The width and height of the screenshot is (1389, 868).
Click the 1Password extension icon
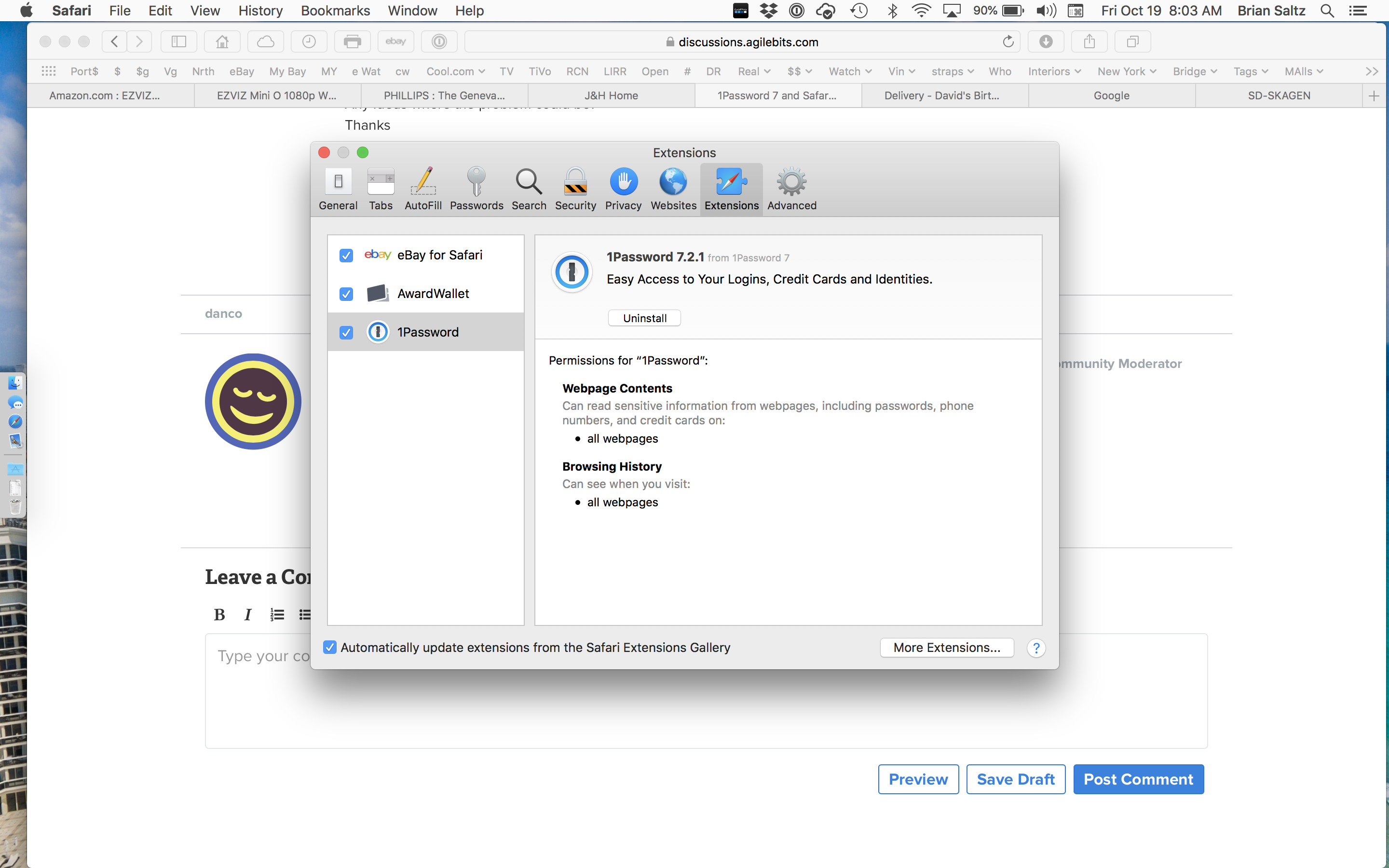378,330
